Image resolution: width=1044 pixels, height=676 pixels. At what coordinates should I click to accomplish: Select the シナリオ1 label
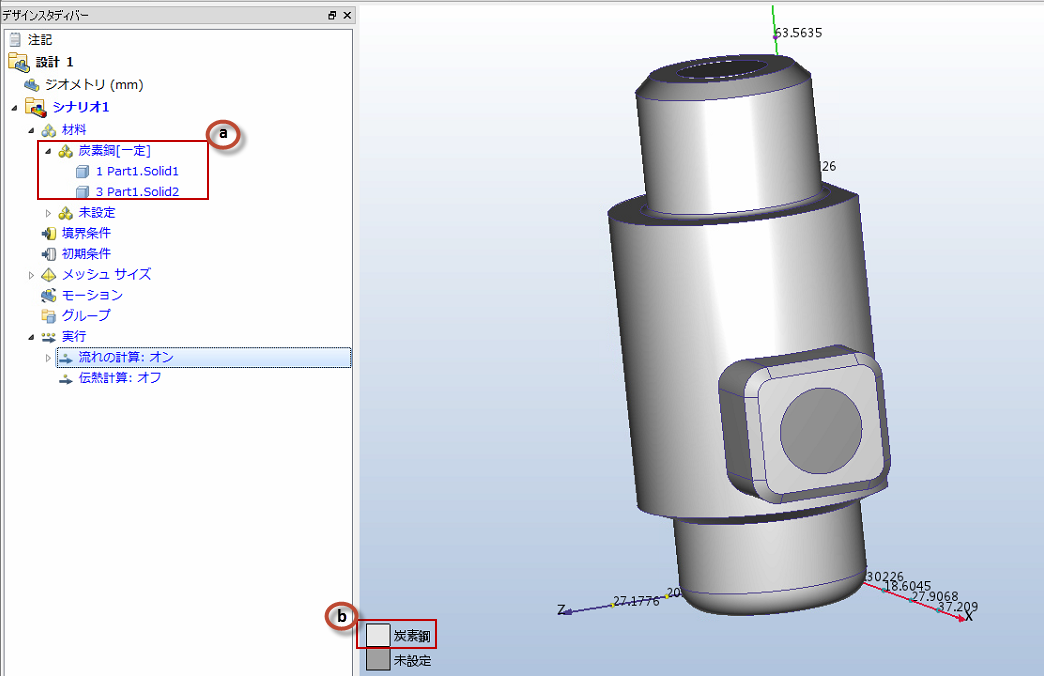tap(81, 107)
